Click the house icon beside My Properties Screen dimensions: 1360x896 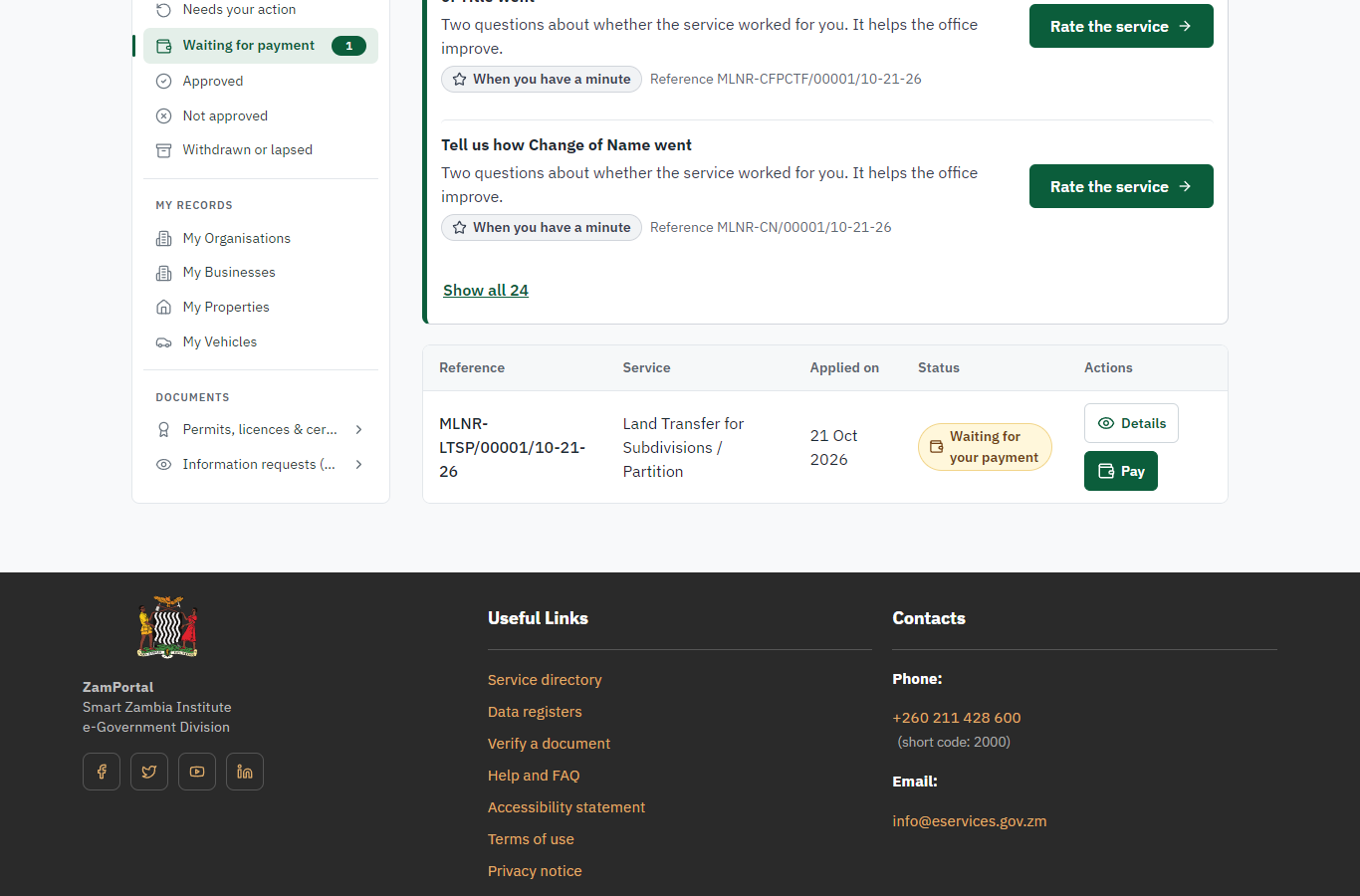click(164, 308)
